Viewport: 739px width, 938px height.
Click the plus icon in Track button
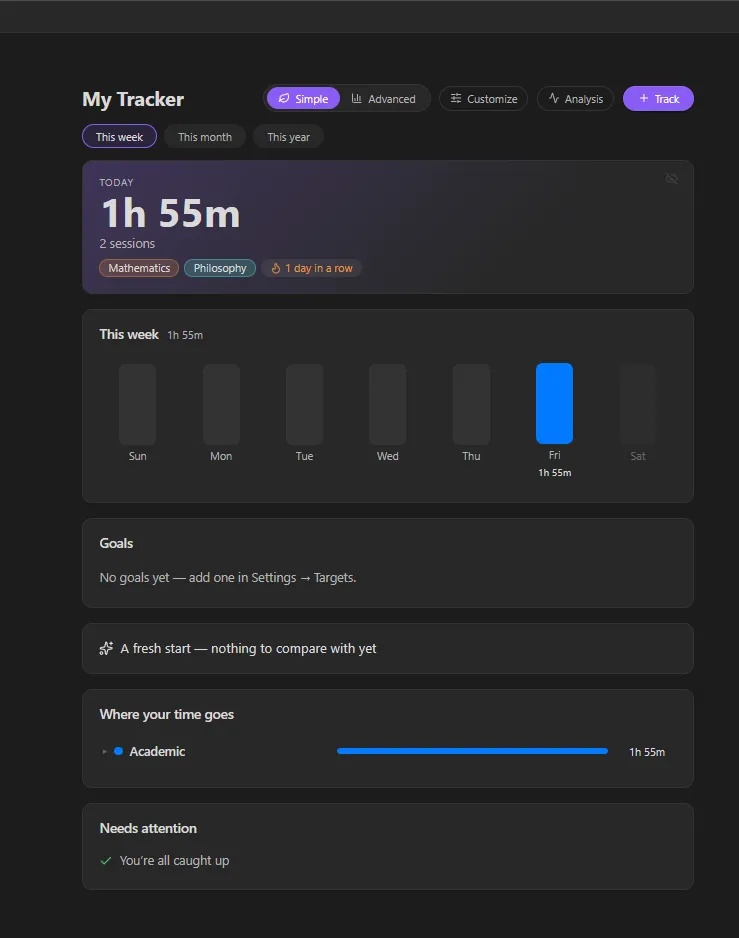tap(644, 98)
